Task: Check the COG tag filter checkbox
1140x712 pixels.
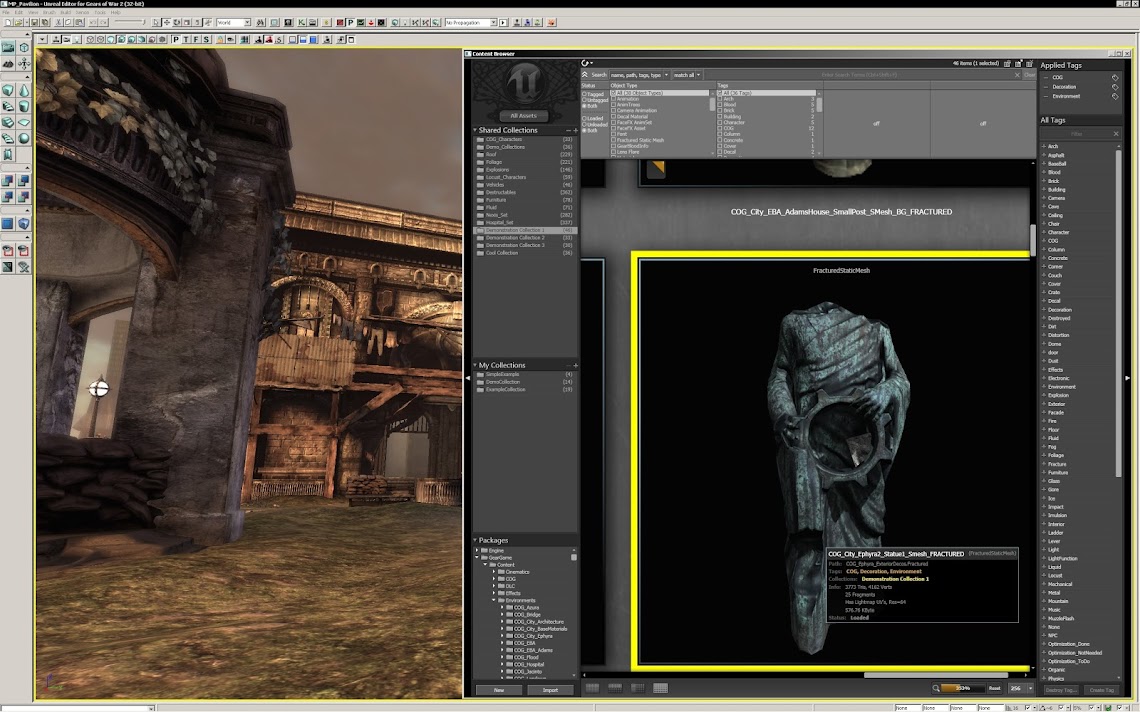Action: [x=720, y=128]
